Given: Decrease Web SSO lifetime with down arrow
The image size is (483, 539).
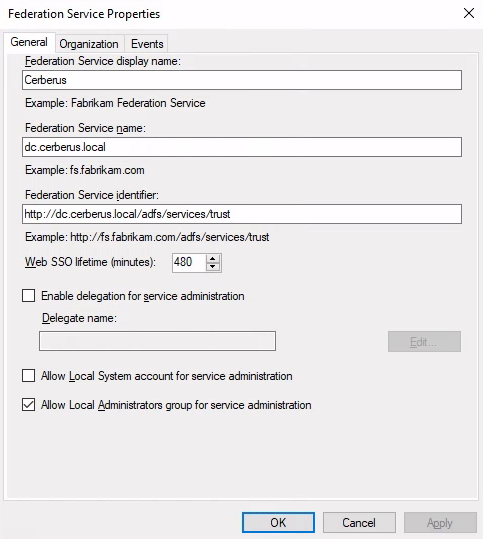Looking at the screenshot, I should click(213, 267).
